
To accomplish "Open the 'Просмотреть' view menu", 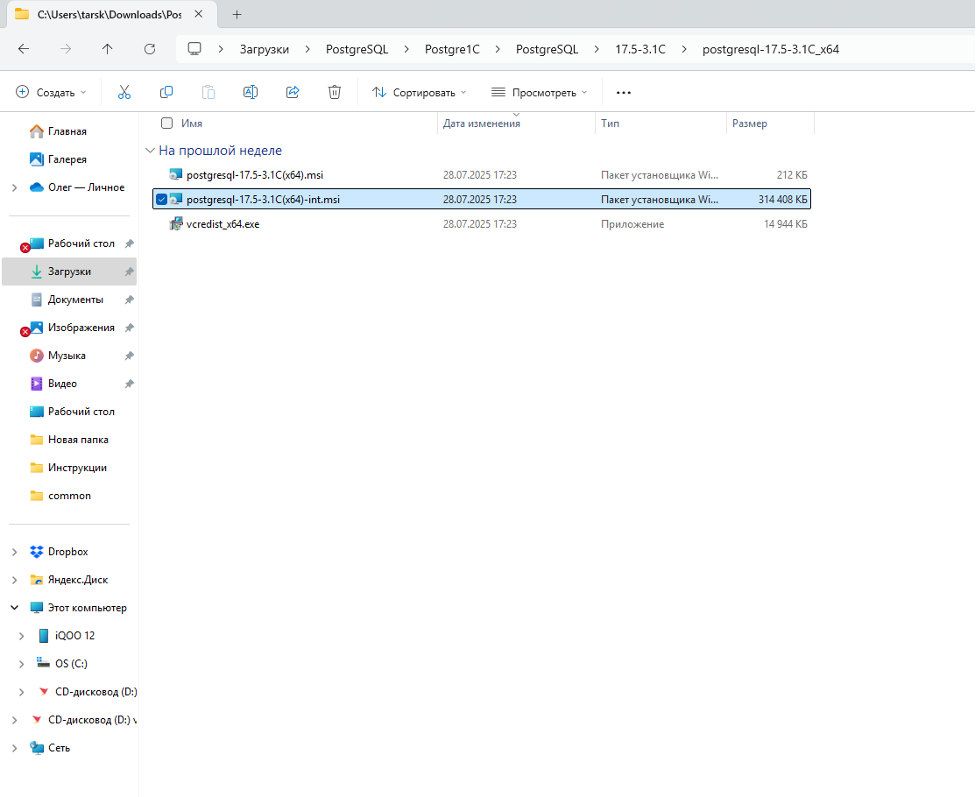I will pyautogui.click(x=539, y=92).
